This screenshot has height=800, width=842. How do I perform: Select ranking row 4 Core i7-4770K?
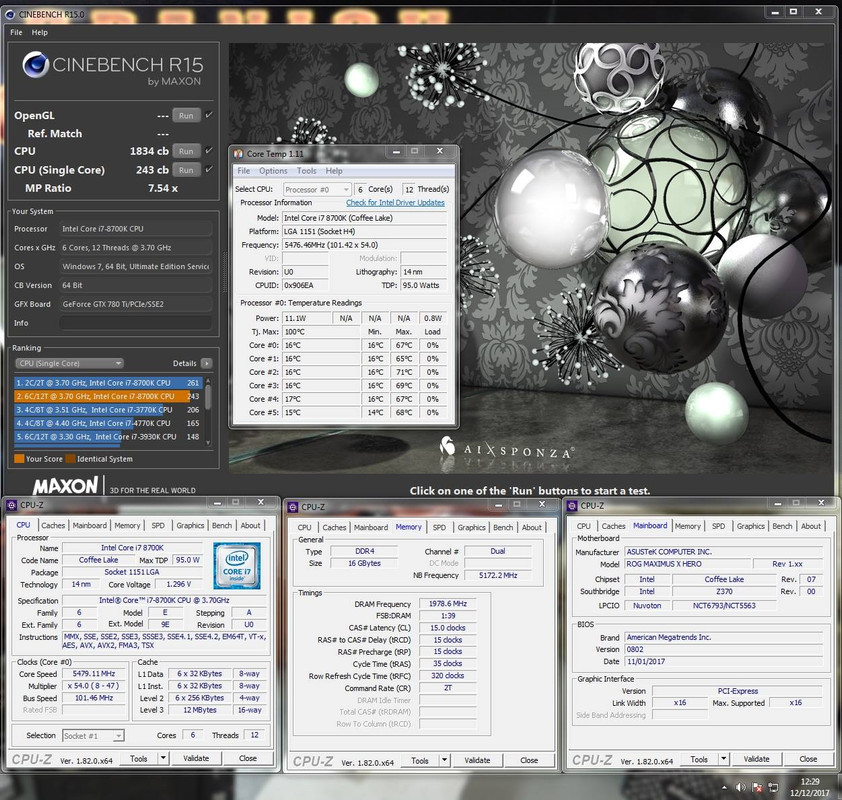[x=107, y=423]
